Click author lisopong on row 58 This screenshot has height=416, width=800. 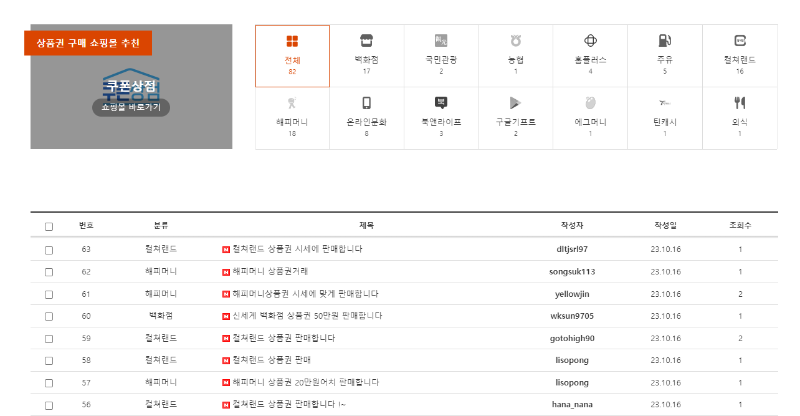pyautogui.click(x=572, y=360)
